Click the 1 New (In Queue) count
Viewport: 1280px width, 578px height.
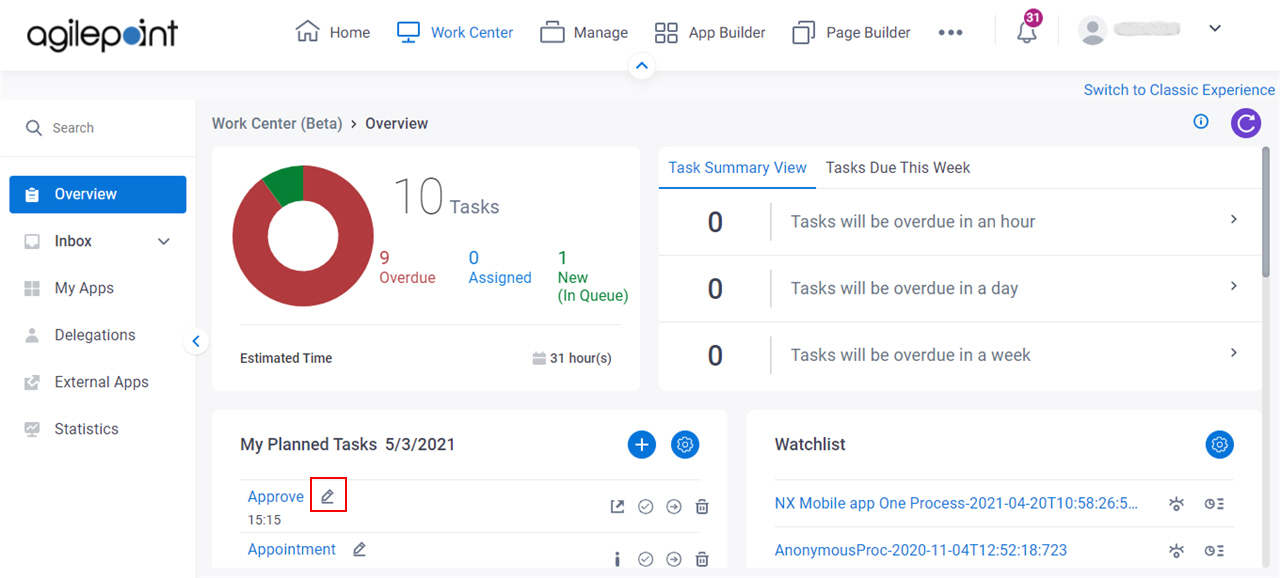pos(593,276)
